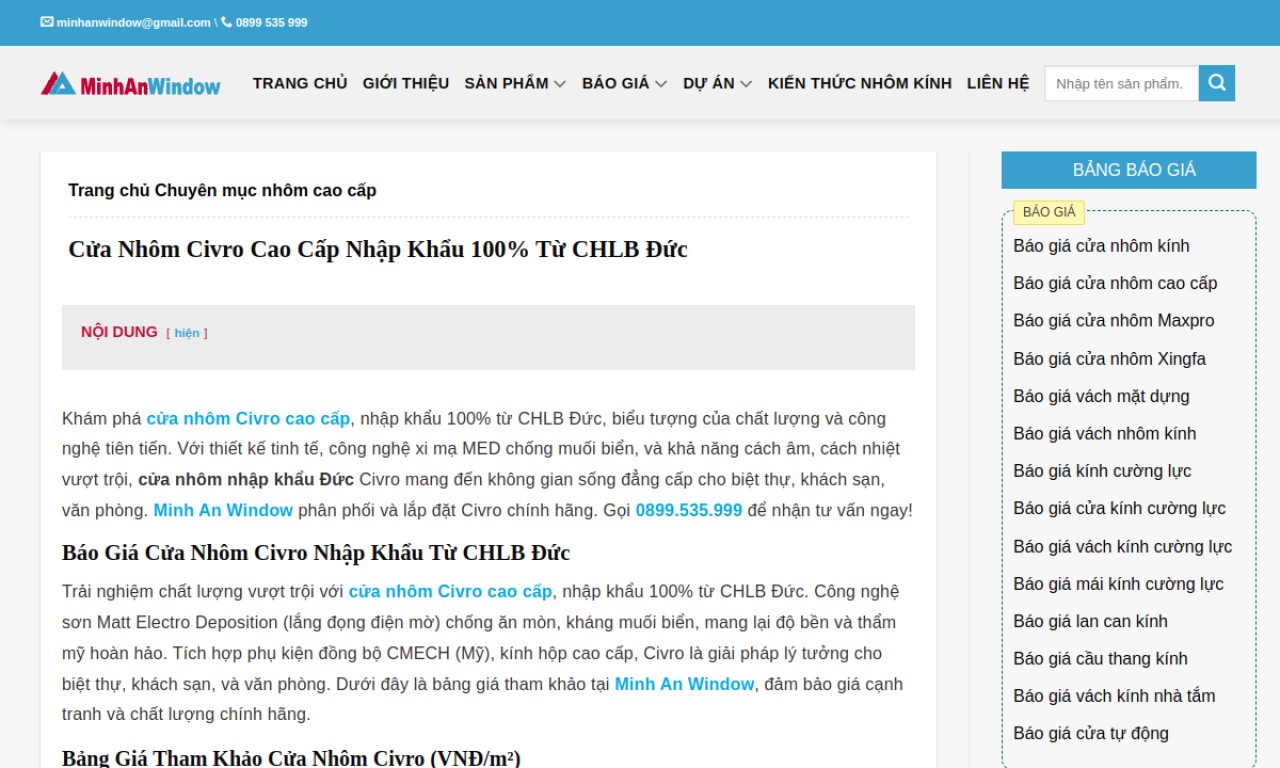Image resolution: width=1280 pixels, height=768 pixels.
Task: Go to KIẾN THỨC NHÔM KÍNH page
Action: click(x=859, y=84)
